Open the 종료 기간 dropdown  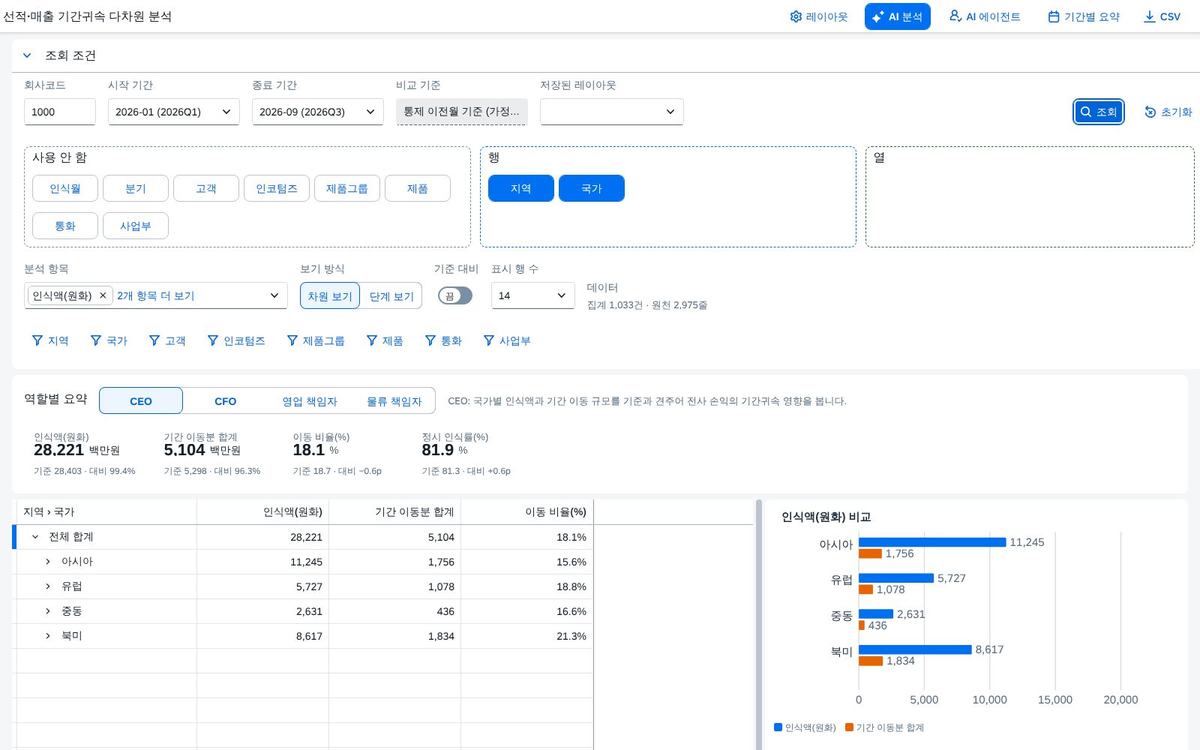click(x=318, y=112)
